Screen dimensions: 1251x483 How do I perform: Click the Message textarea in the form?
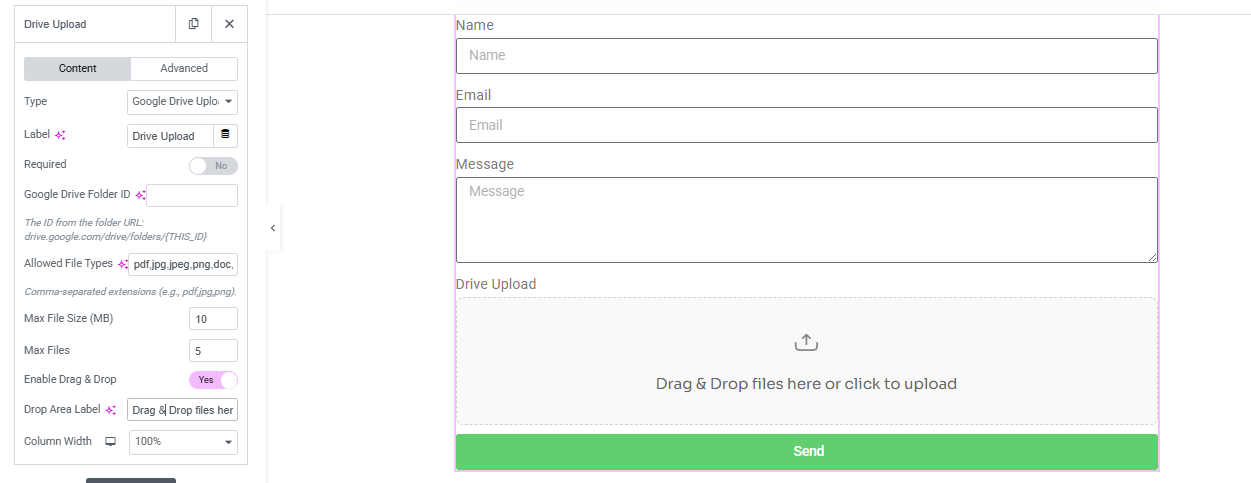806,220
